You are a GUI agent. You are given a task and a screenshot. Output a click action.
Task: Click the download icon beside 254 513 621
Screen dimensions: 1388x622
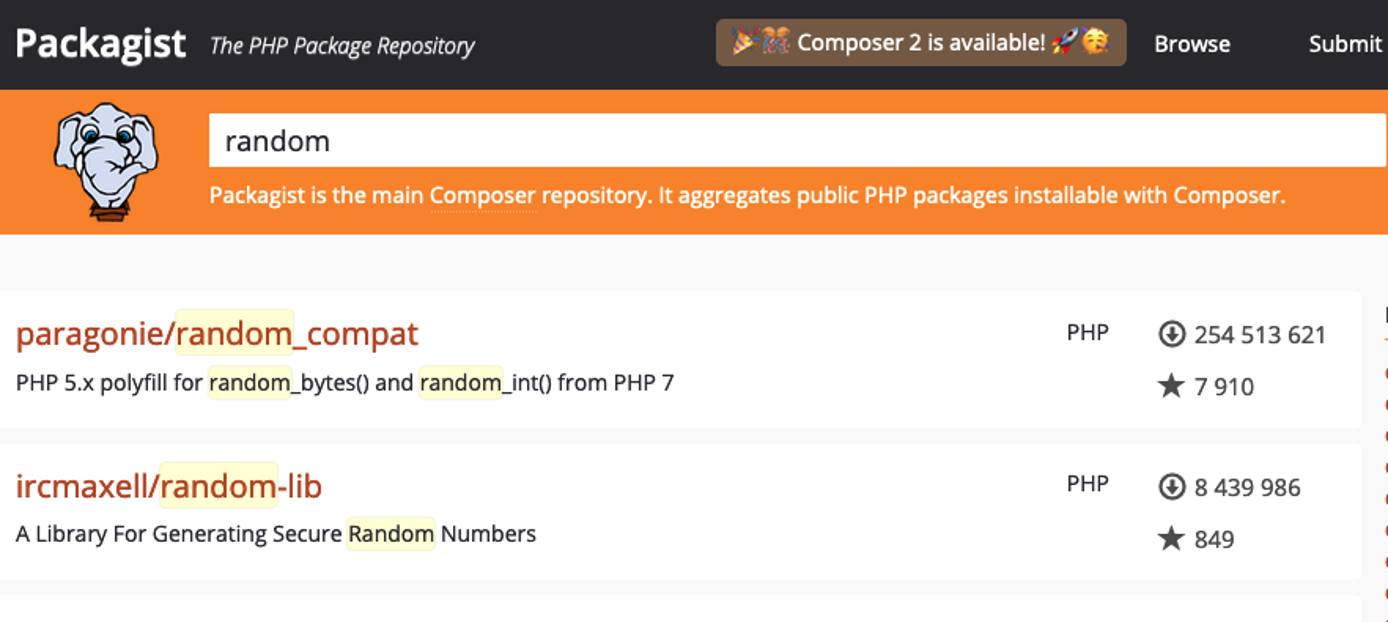pos(1171,334)
